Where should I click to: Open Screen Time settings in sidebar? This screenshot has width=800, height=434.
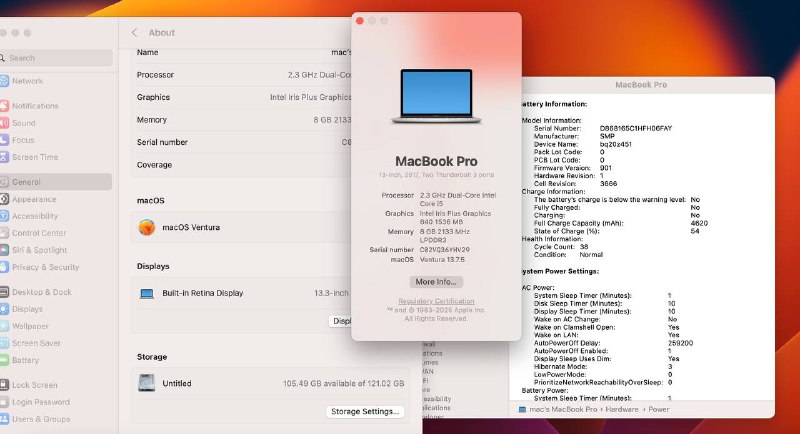(x=35, y=157)
